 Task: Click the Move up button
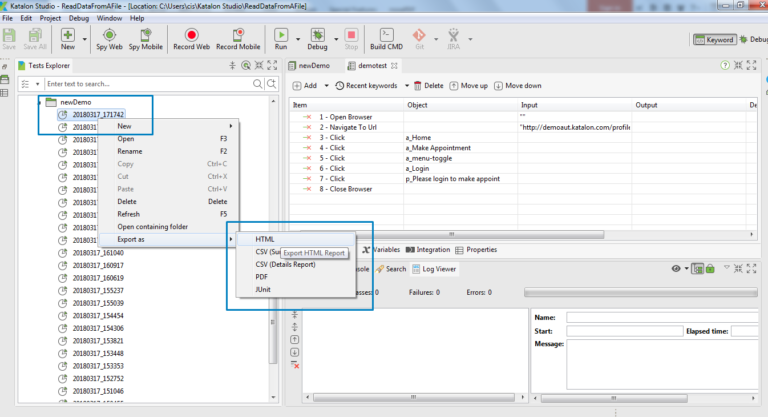click(x=469, y=86)
